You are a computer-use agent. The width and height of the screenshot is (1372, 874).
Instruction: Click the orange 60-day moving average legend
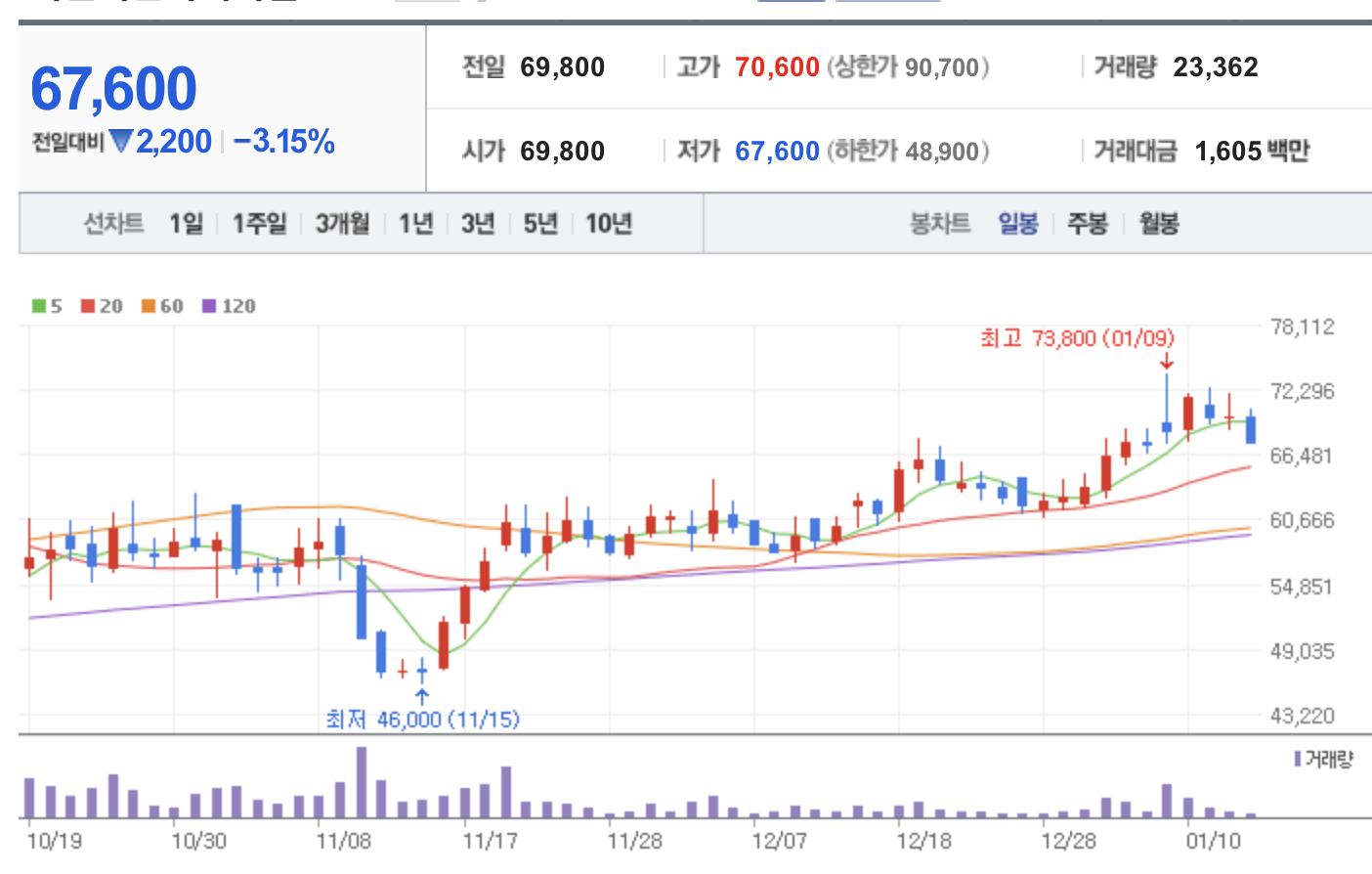point(162,306)
